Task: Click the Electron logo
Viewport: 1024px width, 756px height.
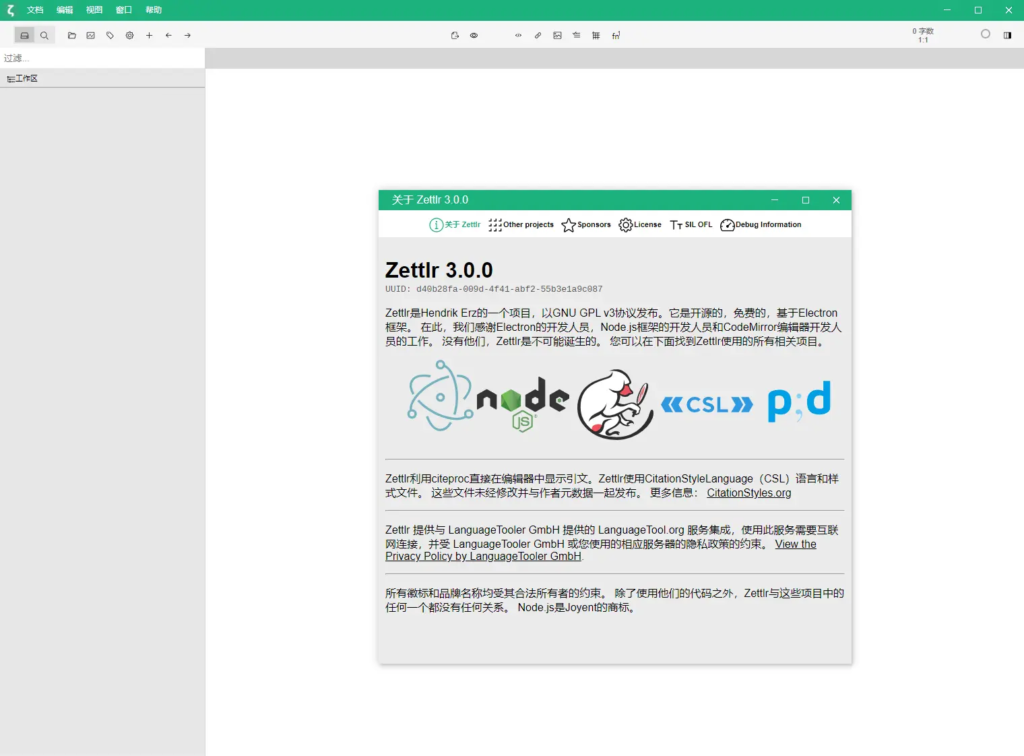Action: pyautogui.click(x=440, y=396)
